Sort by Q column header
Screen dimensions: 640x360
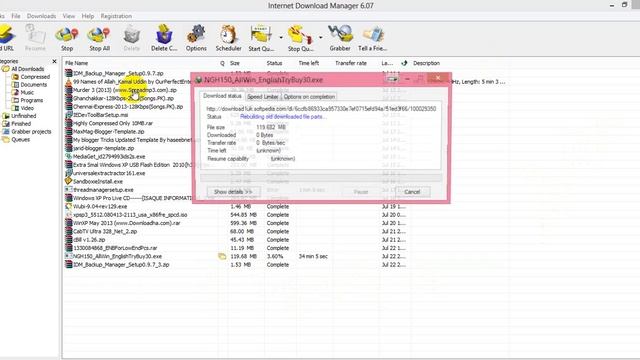point(222,63)
